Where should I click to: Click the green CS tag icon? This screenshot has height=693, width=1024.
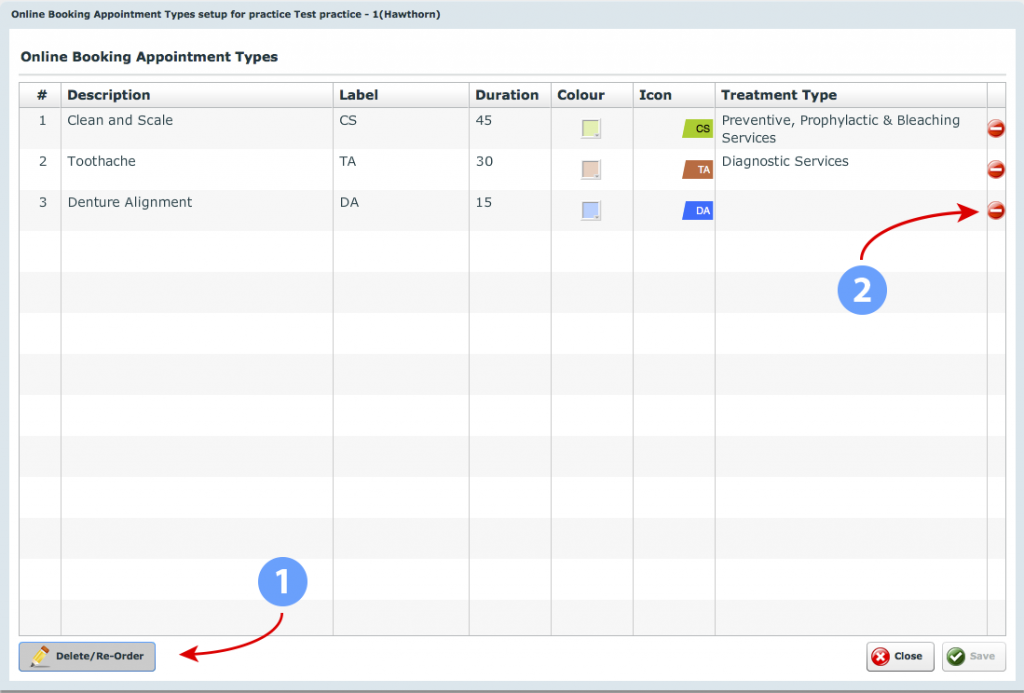[697, 129]
